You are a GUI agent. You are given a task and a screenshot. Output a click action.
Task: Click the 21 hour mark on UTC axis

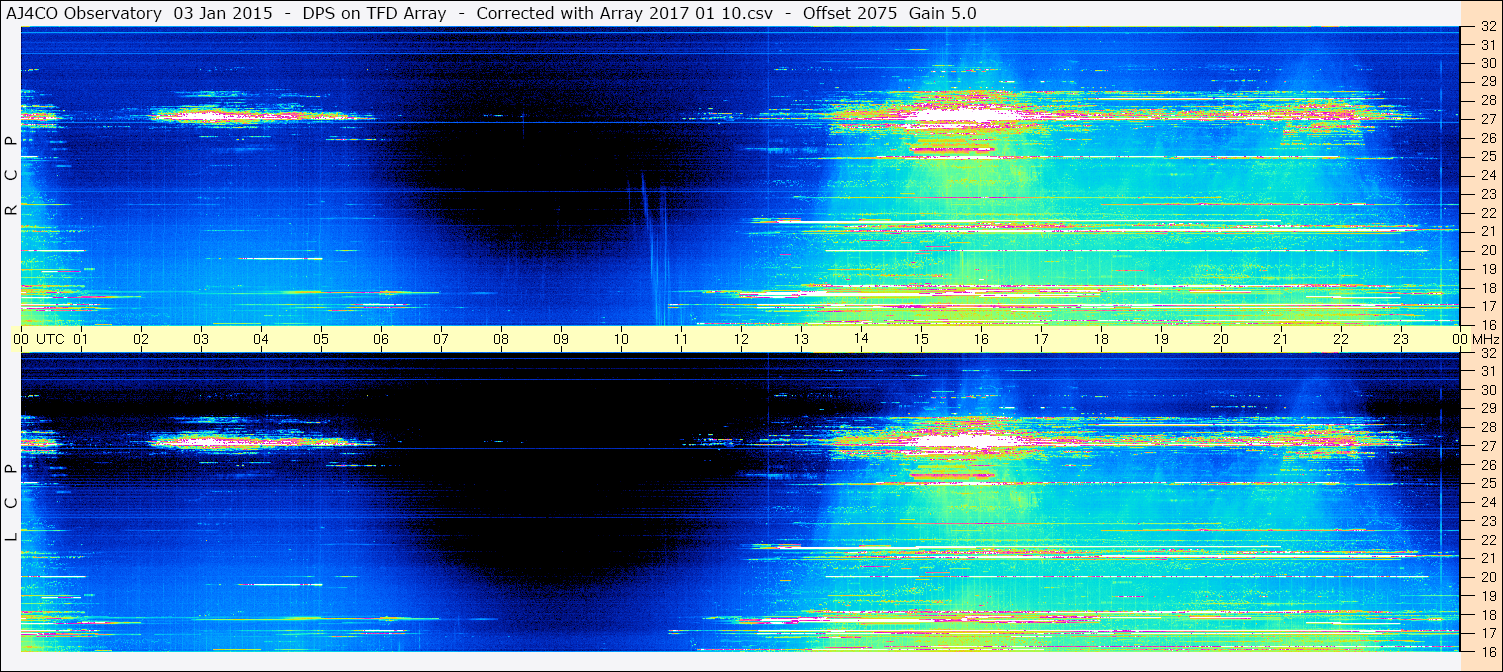[x=1281, y=339]
